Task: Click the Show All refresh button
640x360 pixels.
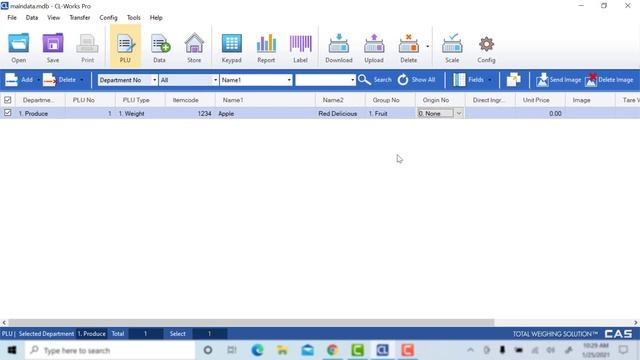Action: point(416,80)
